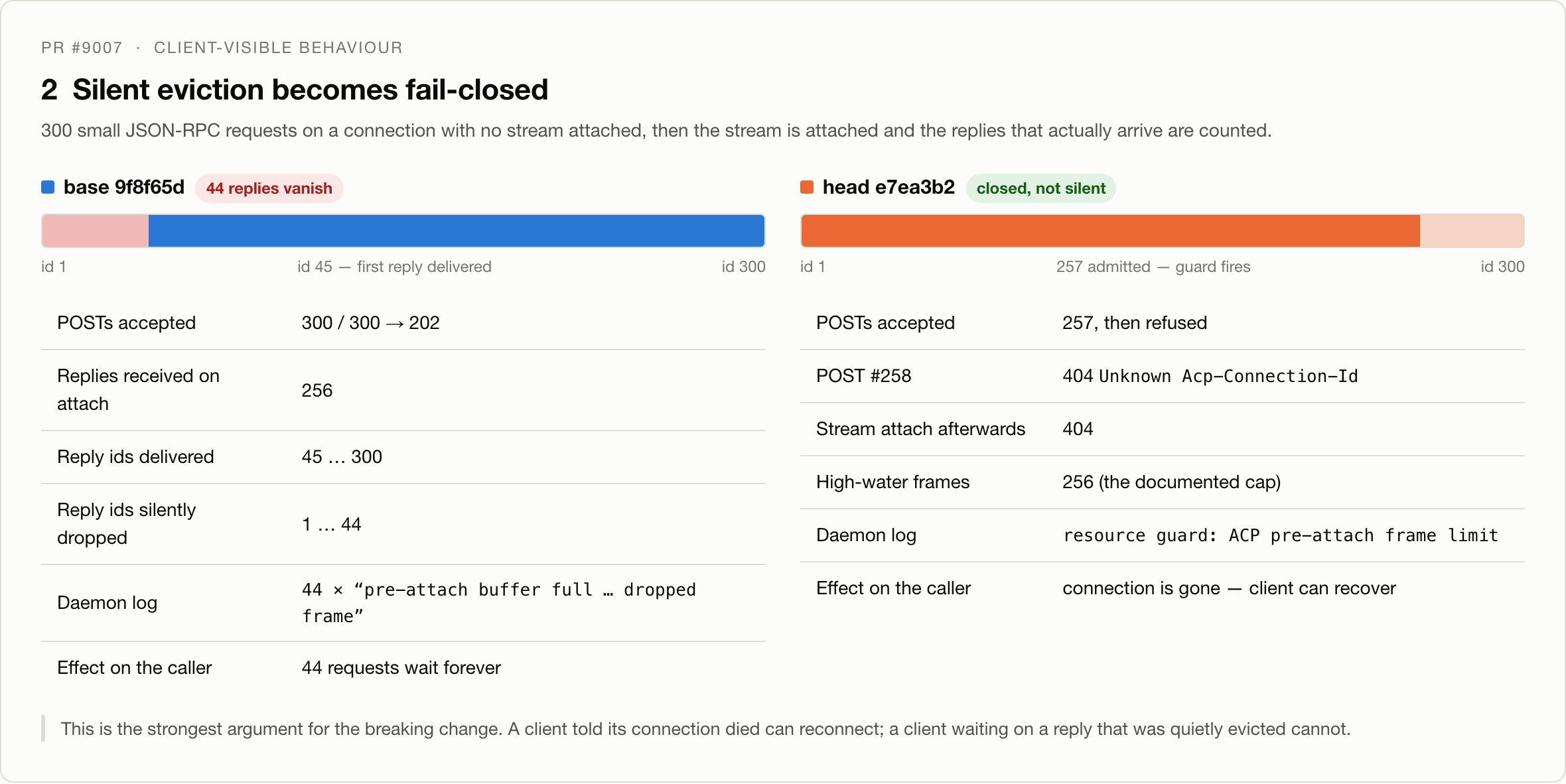This screenshot has width=1566, height=784.
Task: Click the 'head e7ea3b2' commit label
Action: 889,188
